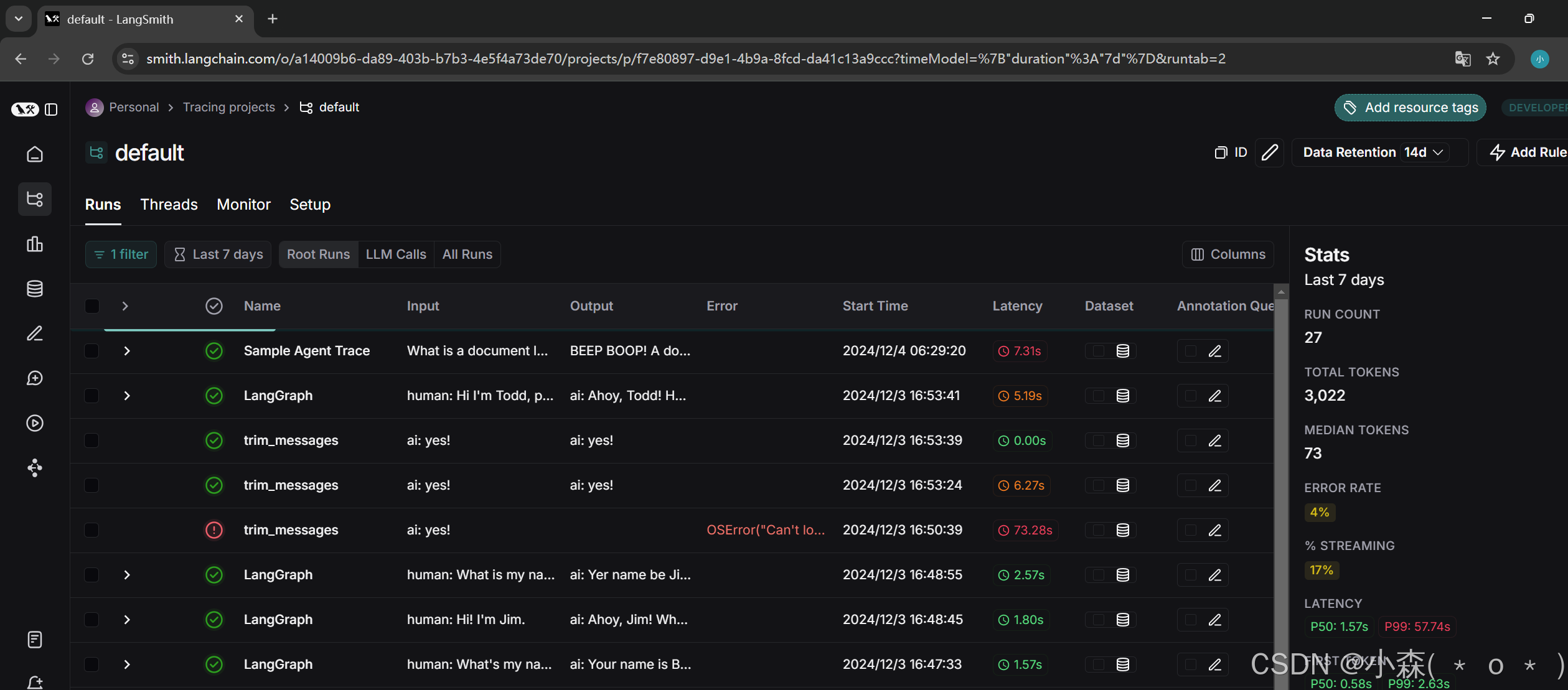Click Add resource tags button

[x=1410, y=108]
